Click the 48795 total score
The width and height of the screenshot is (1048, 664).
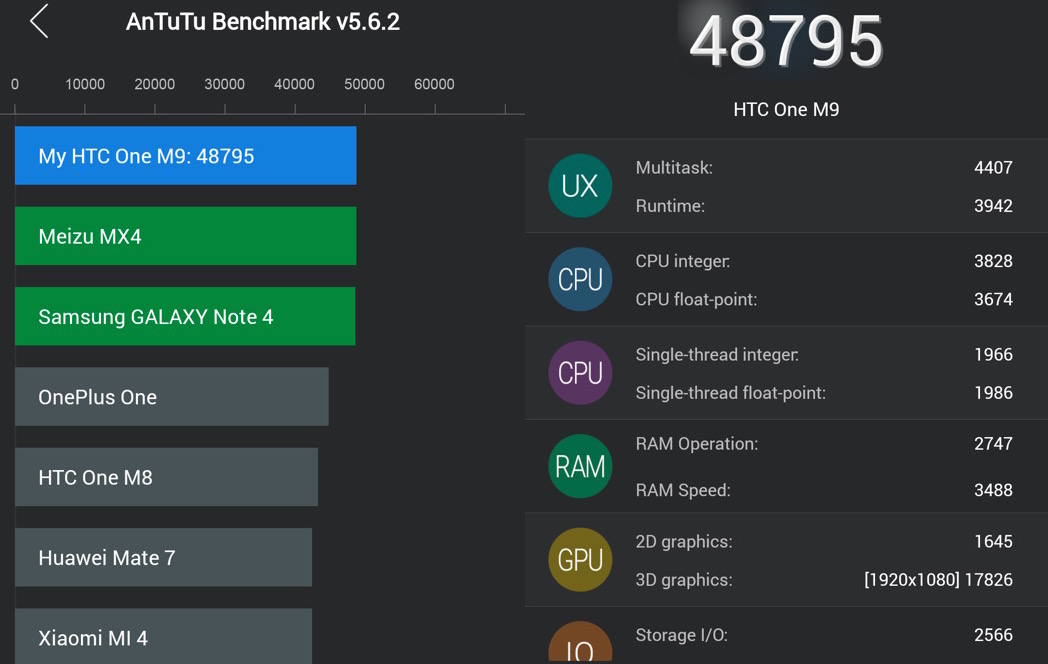pos(786,42)
